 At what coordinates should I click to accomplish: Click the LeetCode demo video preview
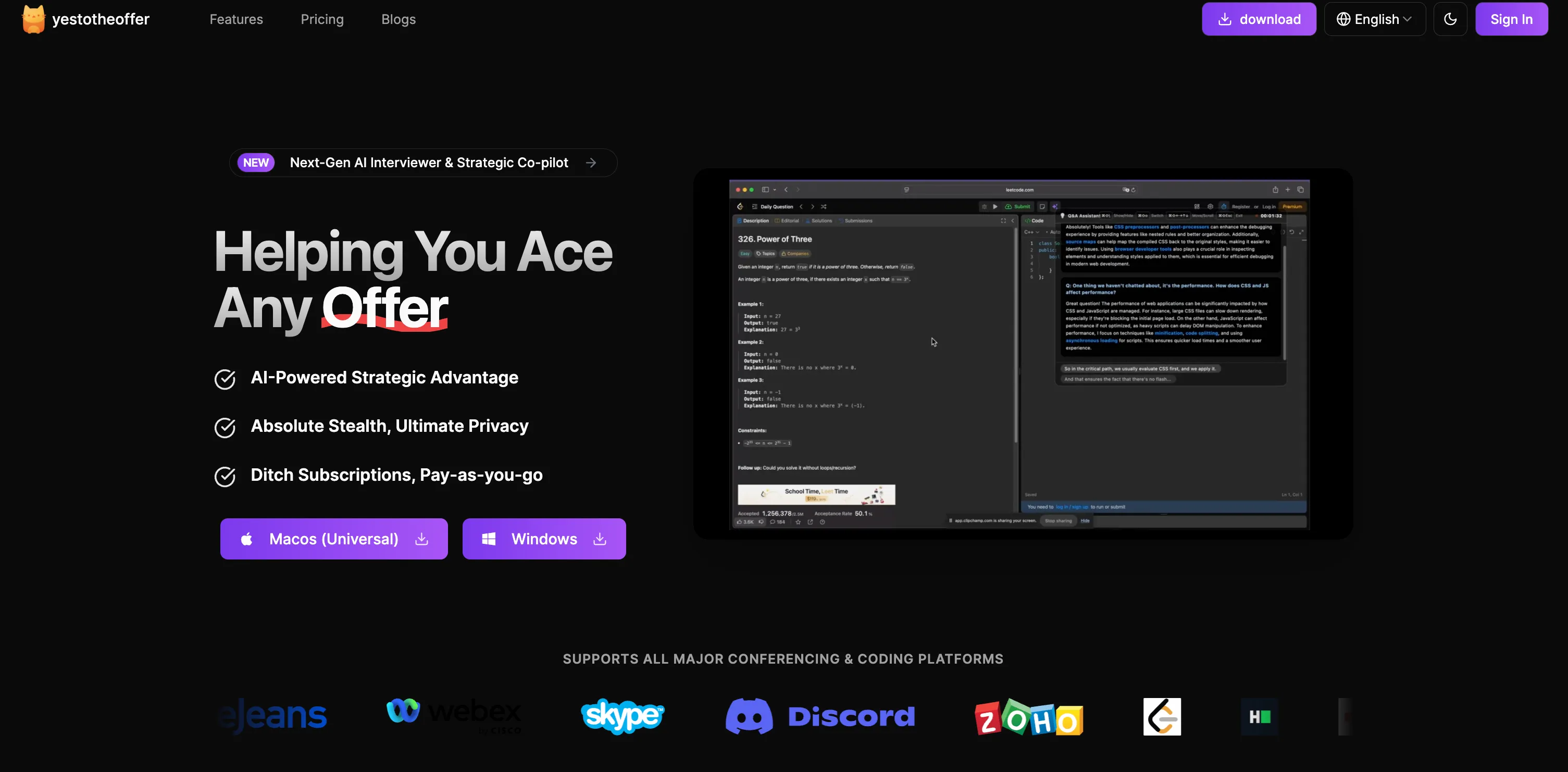[1019, 355]
